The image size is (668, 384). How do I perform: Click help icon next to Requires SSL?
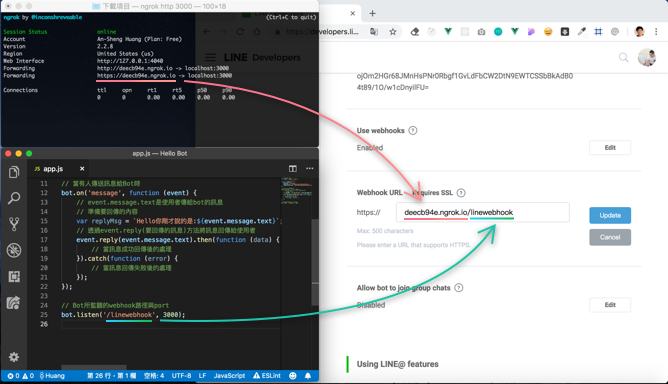(461, 193)
